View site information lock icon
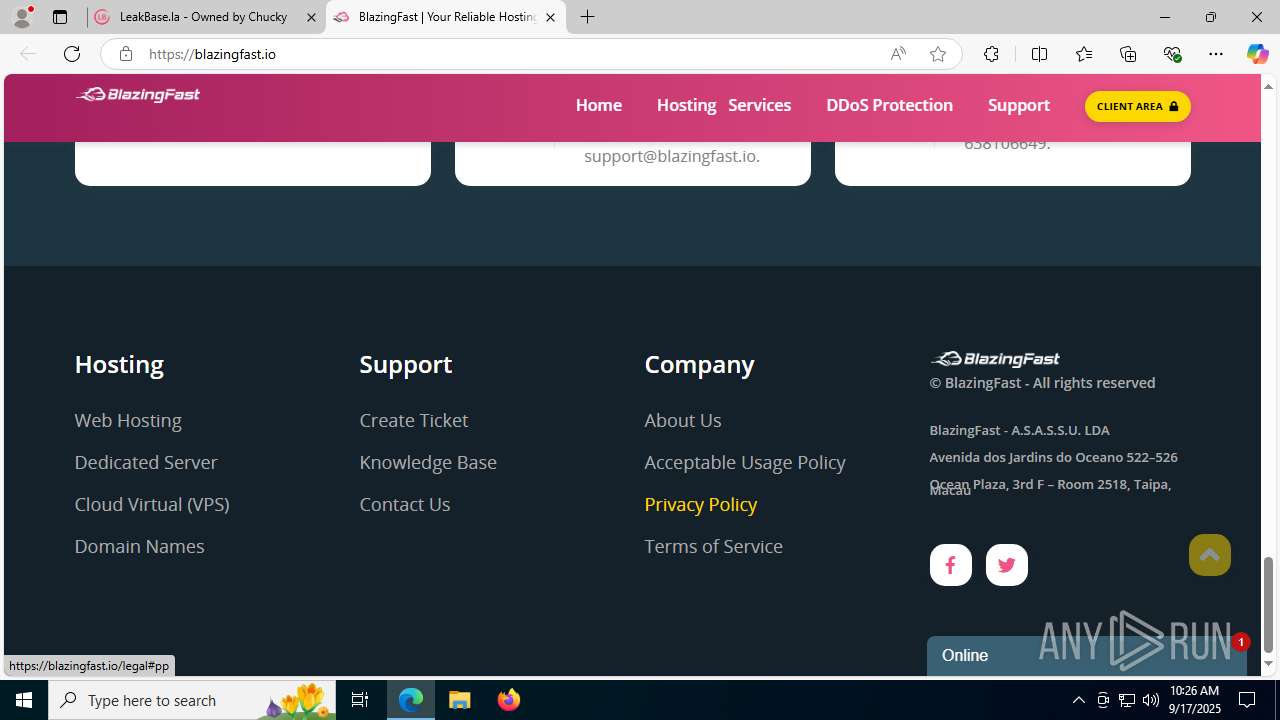The image size is (1280, 720). coord(125,54)
